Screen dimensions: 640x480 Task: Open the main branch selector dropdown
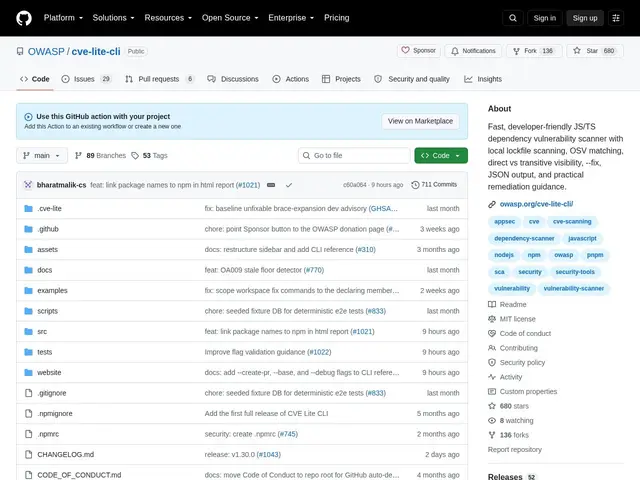pyautogui.click(x=42, y=156)
